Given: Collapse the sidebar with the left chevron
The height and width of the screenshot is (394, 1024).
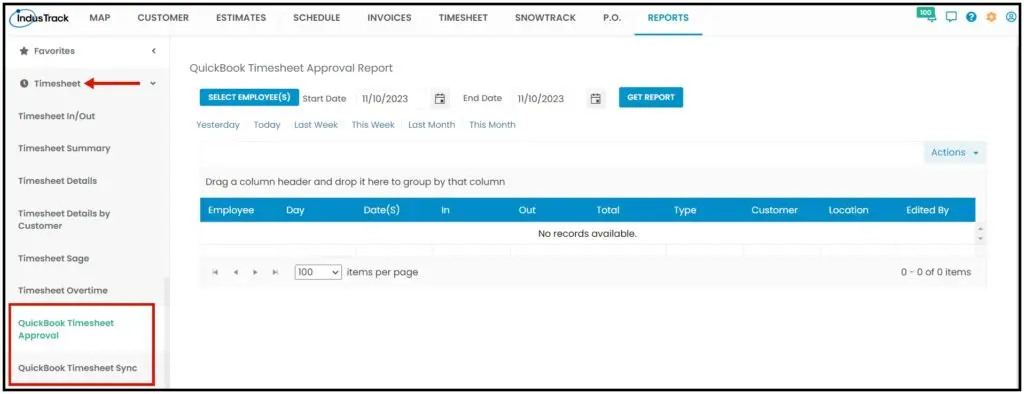Looking at the screenshot, I should [x=153, y=51].
